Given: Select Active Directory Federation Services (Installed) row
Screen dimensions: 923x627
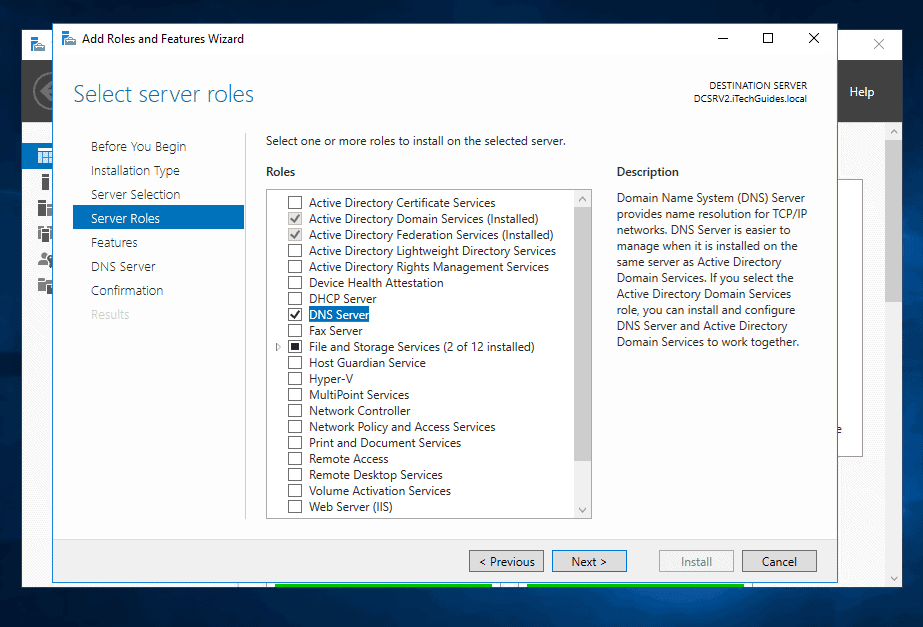Looking at the screenshot, I should click(x=431, y=234).
